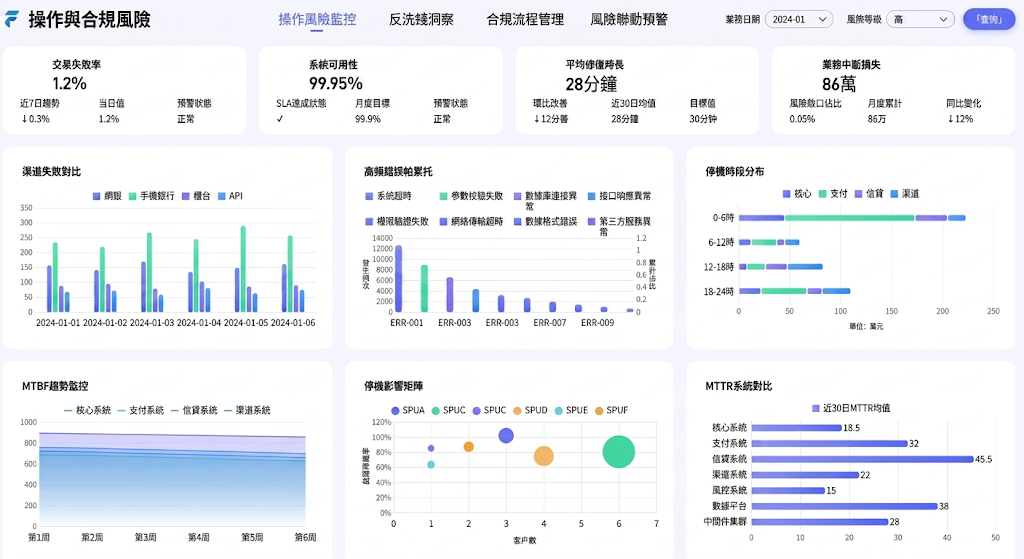Expand the 風險等級 dropdown showing 高
Screen dimensions: 1024x559
coord(920,20)
